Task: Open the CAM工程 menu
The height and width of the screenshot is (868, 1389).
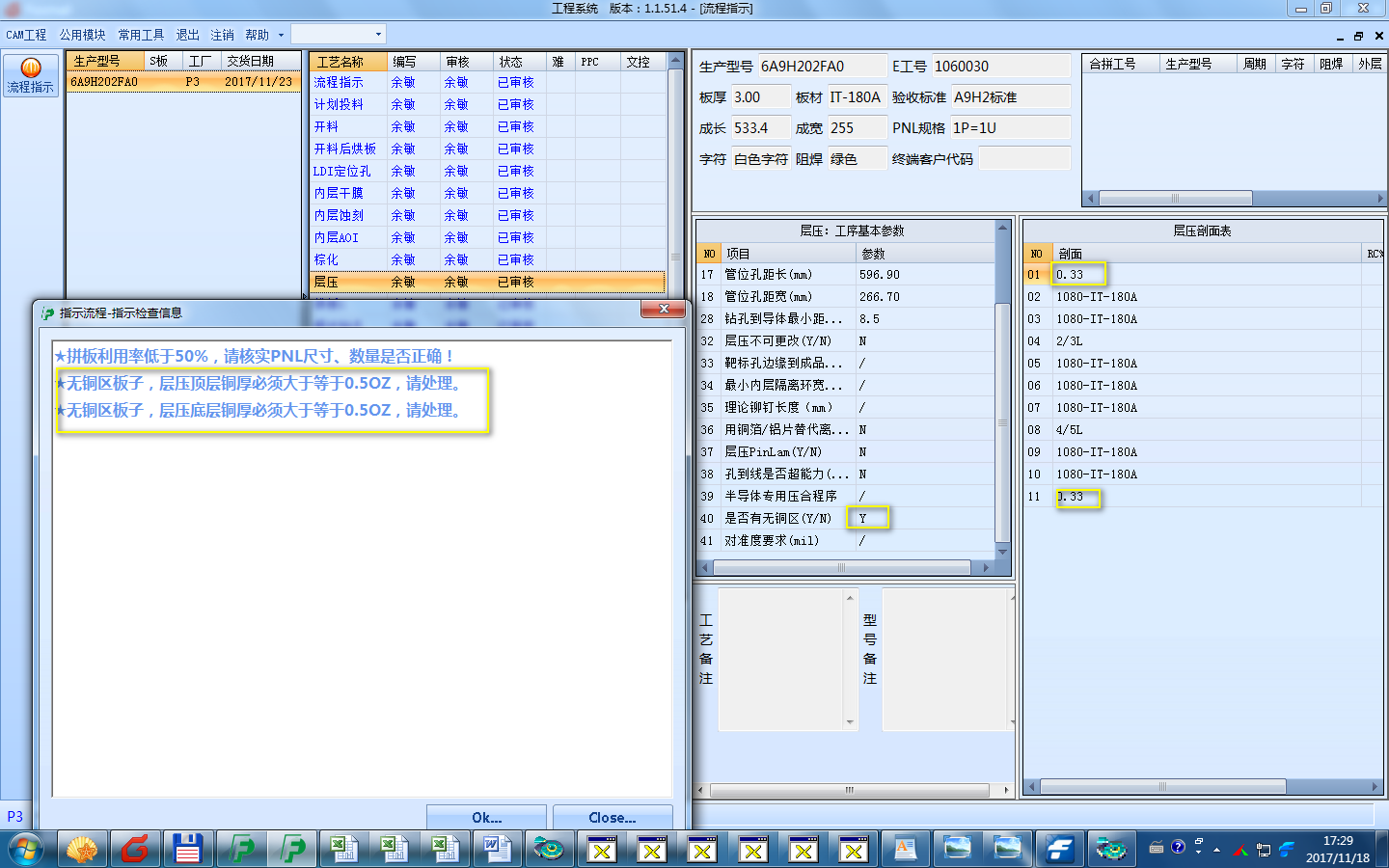Action: (26, 35)
